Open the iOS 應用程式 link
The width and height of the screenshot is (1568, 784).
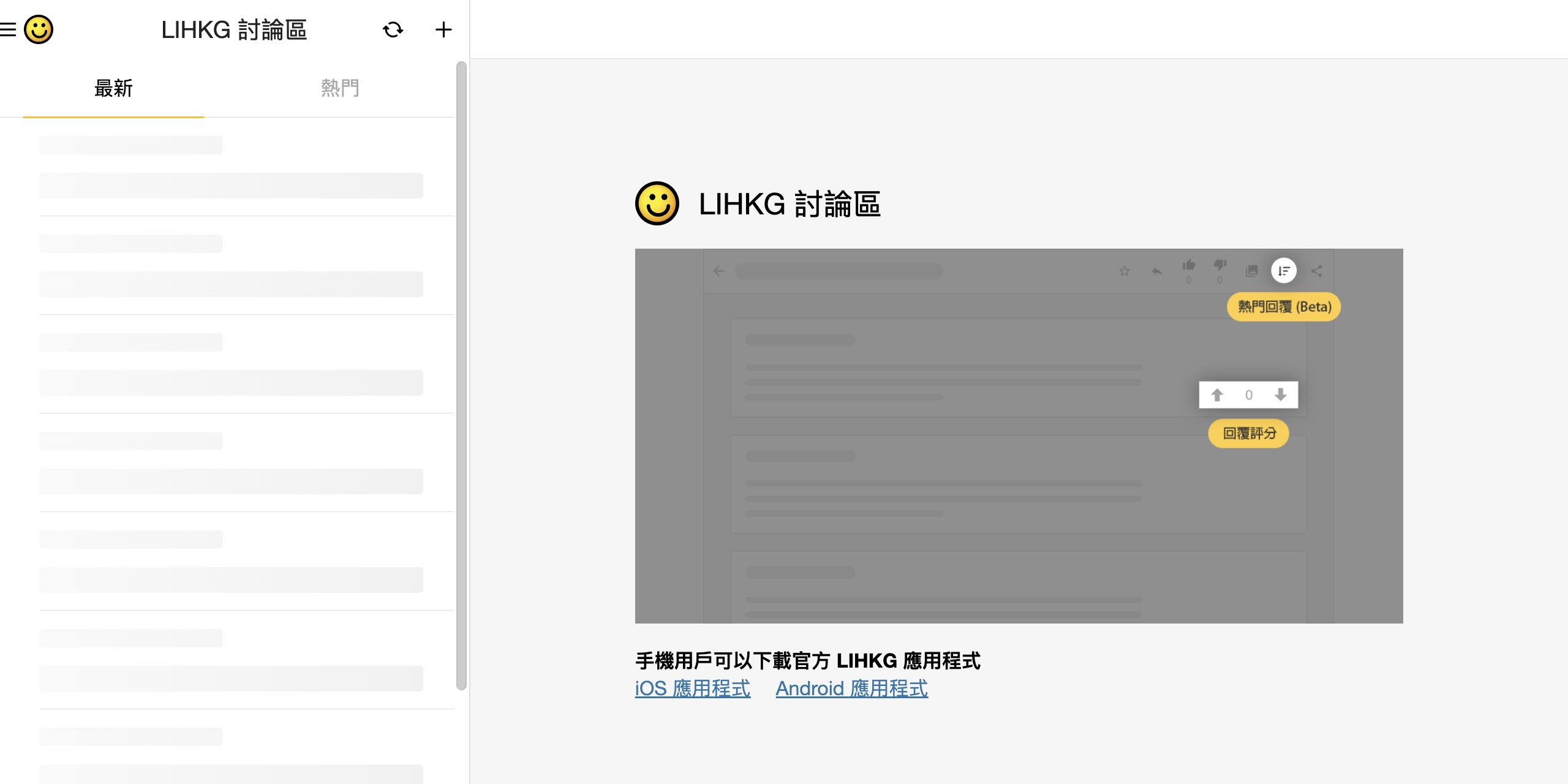[x=692, y=688]
